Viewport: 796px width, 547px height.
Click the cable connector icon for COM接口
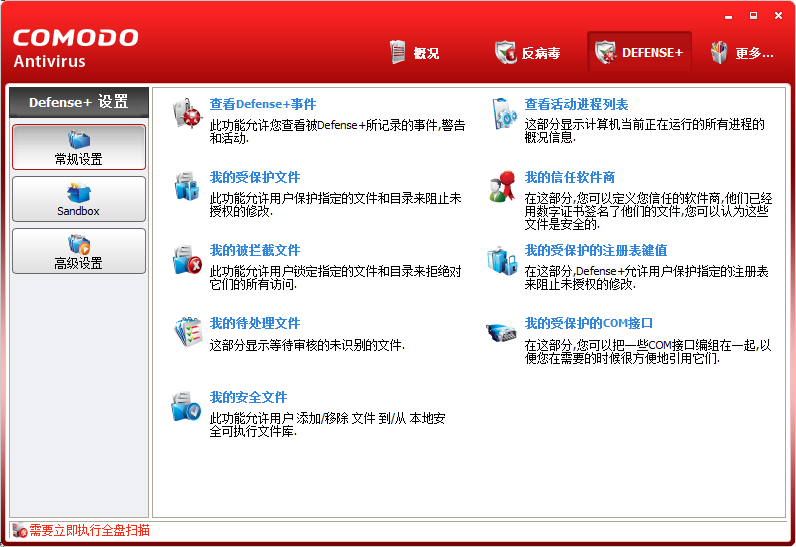pyautogui.click(x=502, y=333)
